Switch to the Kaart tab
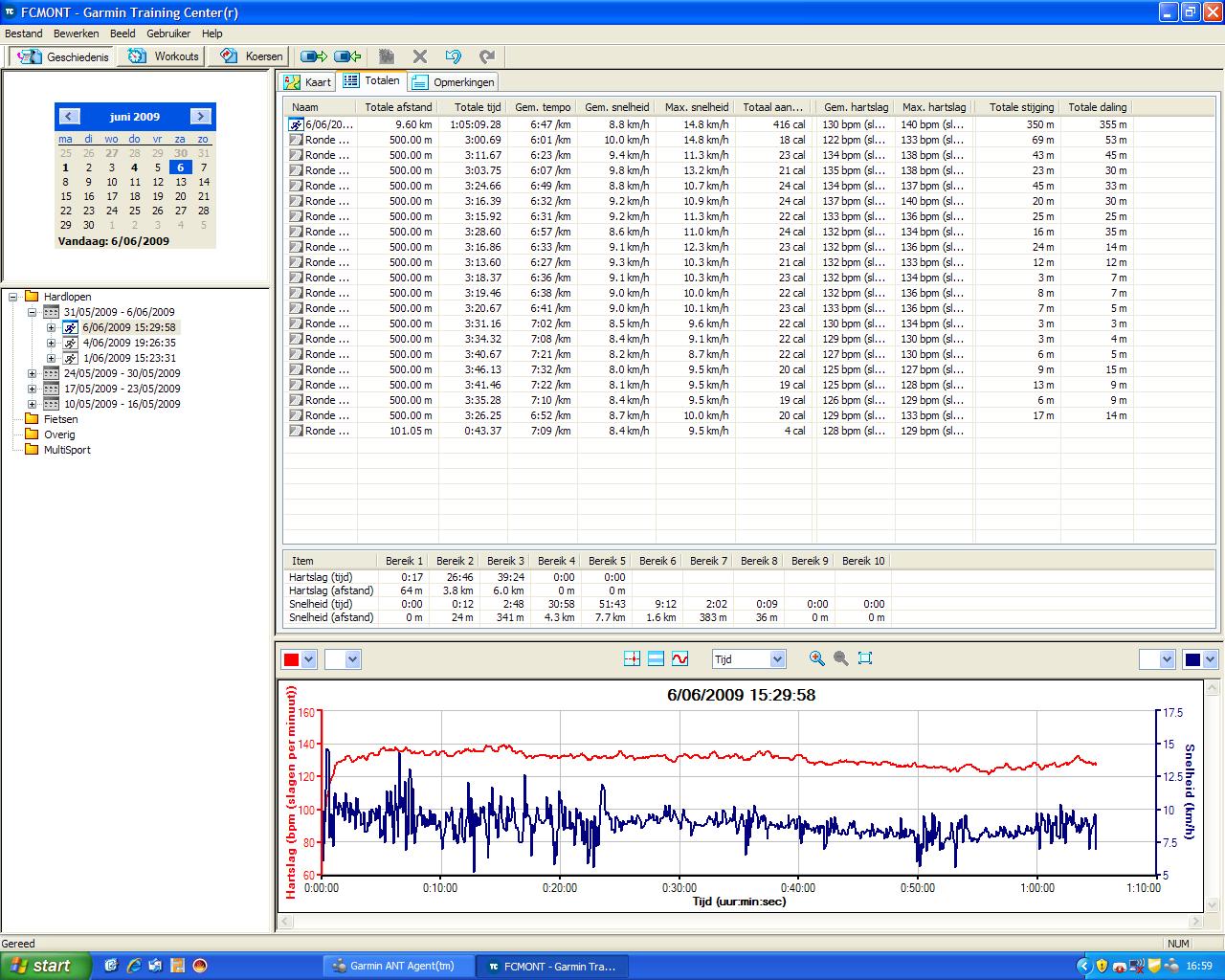 tap(306, 82)
